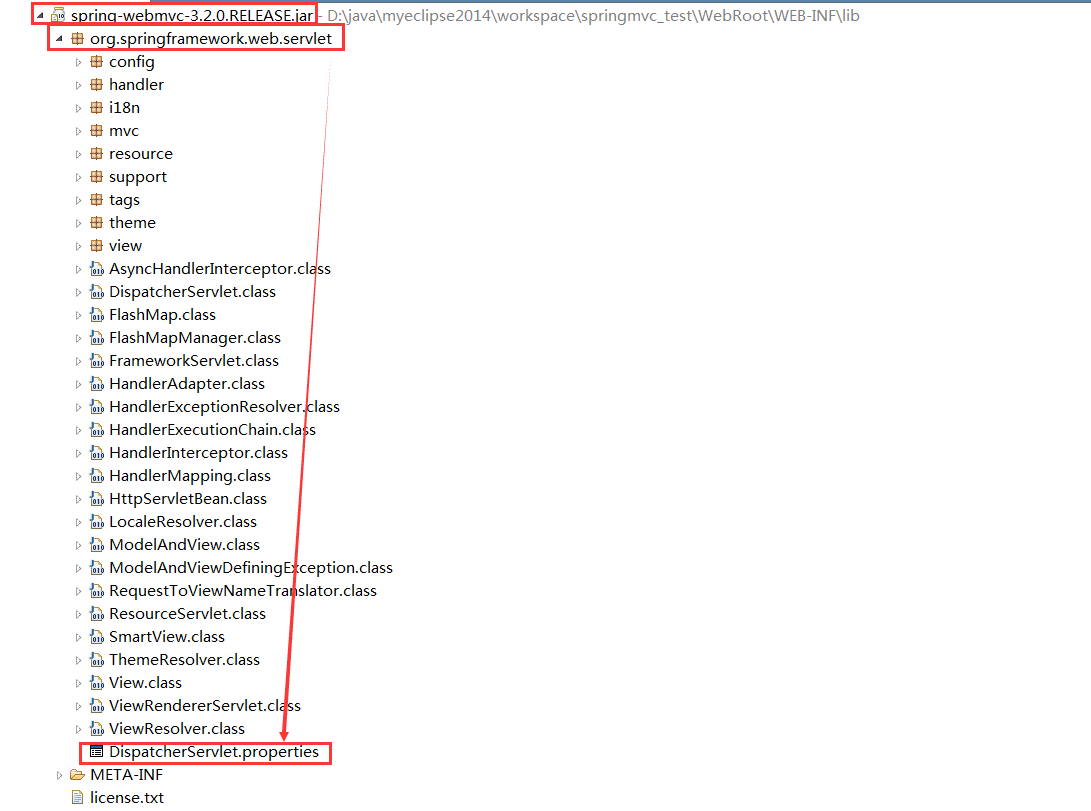1091x811 pixels.
Task: Click the class file icon of HandlerMapping.class
Action: (x=97, y=476)
